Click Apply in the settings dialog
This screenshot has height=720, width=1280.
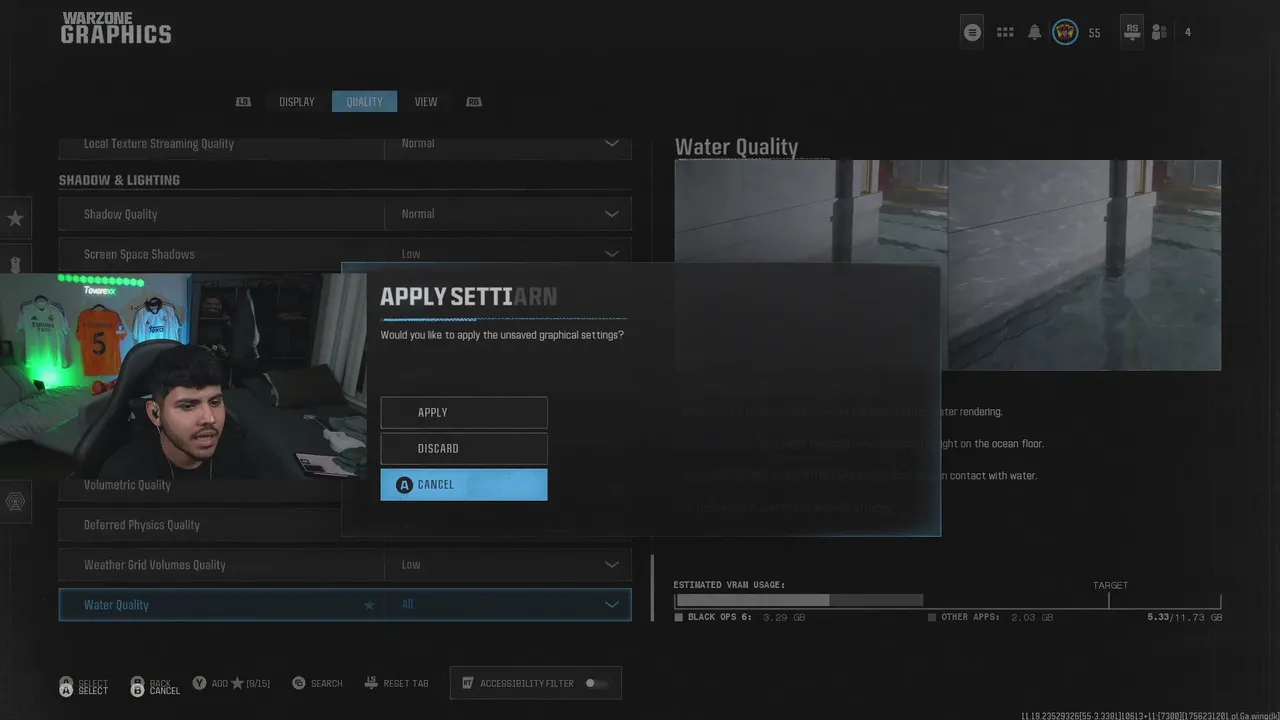(464, 412)
